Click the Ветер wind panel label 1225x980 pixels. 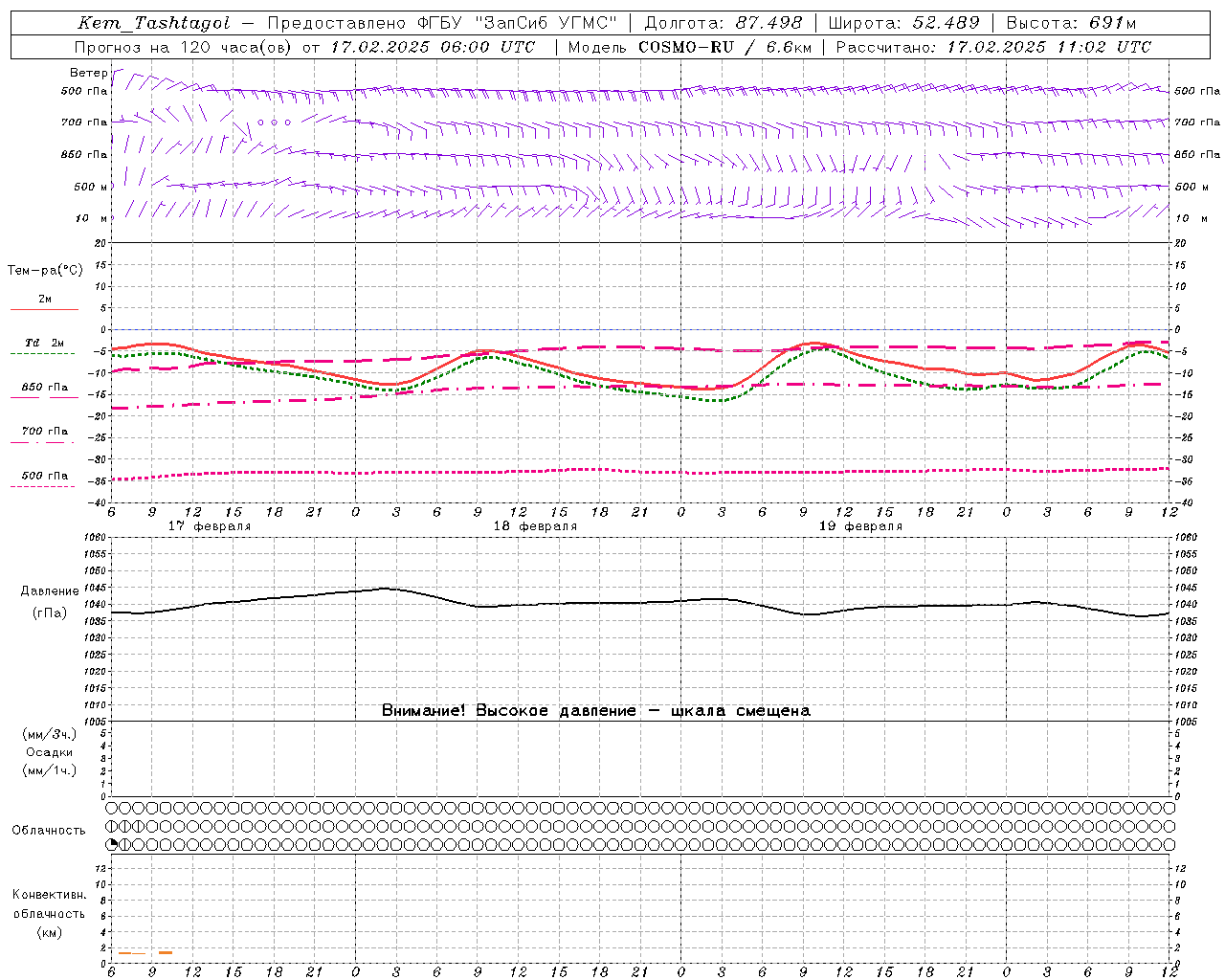pyautogui.click(x=89, y=73)
